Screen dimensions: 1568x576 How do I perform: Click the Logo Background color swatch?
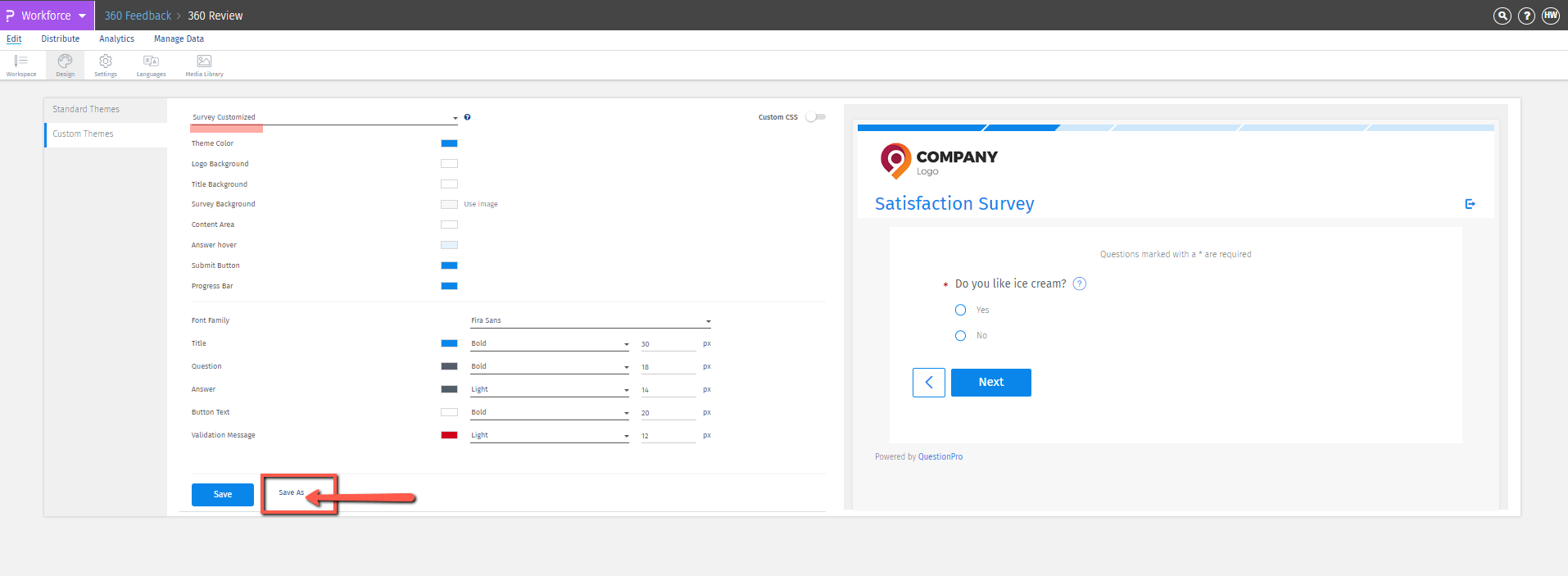coord(449,164)
